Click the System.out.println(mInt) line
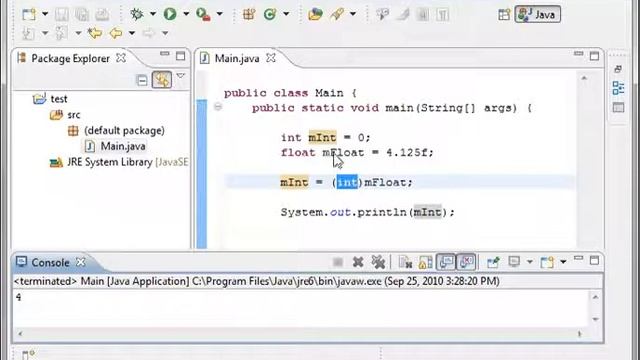 coord(367,212)
